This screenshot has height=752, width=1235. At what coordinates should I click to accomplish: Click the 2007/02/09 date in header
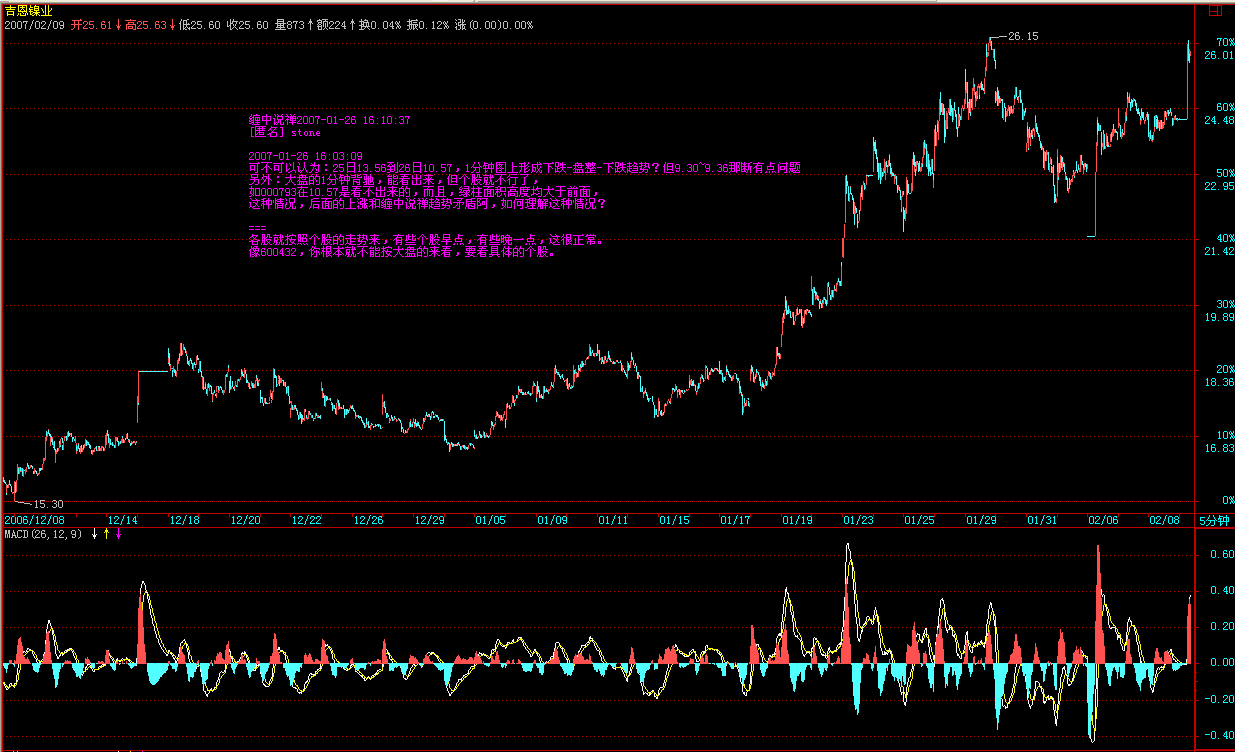[34, 25]
